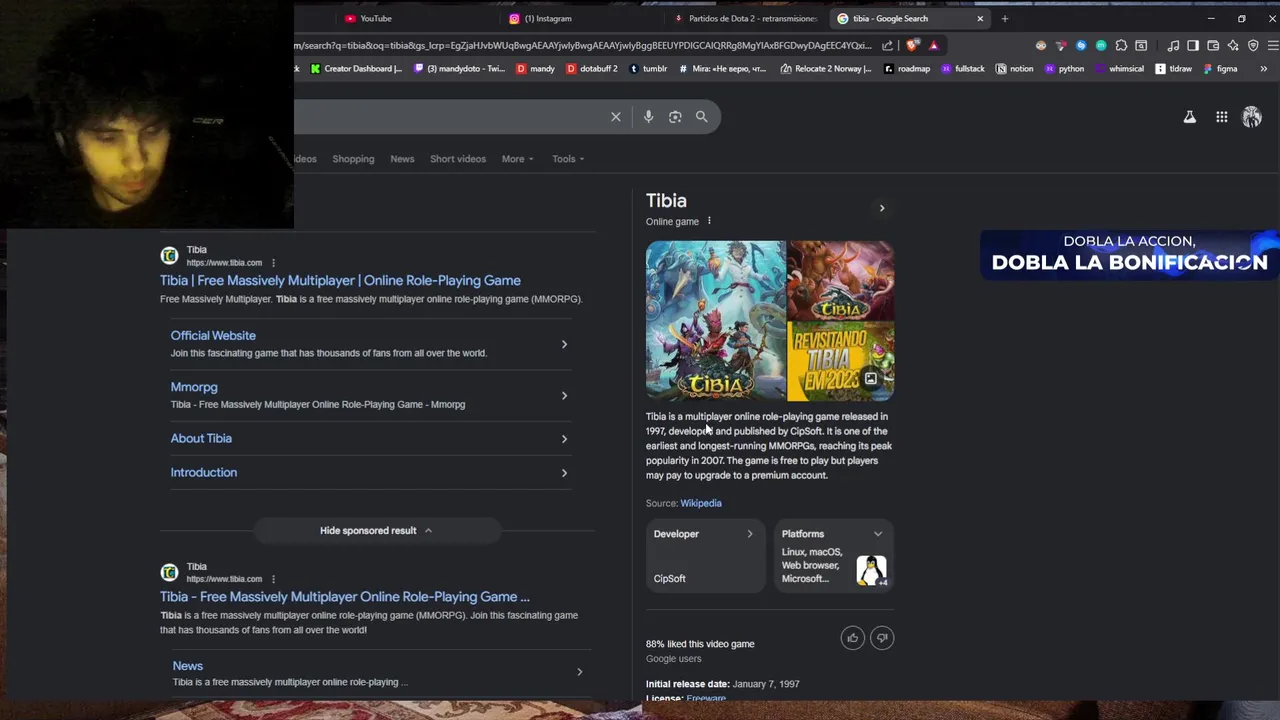Expand the Developer card arrow
The height and width of the screenshot is (720, 1280).
[750, 534]
